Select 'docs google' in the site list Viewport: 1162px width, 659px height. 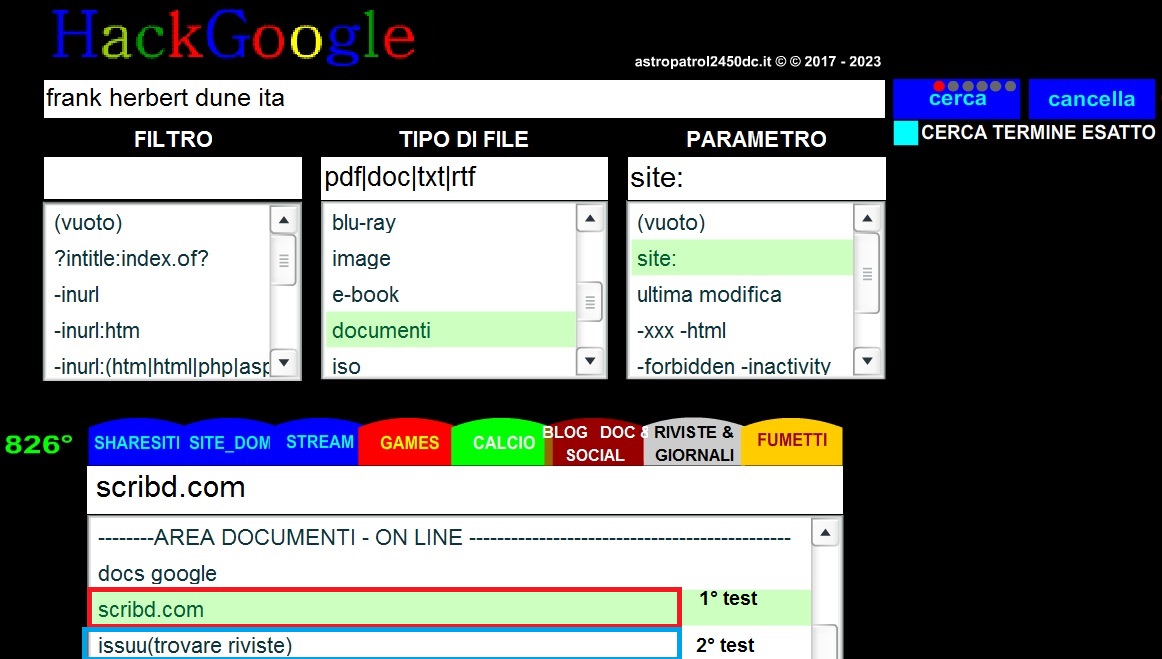coord(451,573)
